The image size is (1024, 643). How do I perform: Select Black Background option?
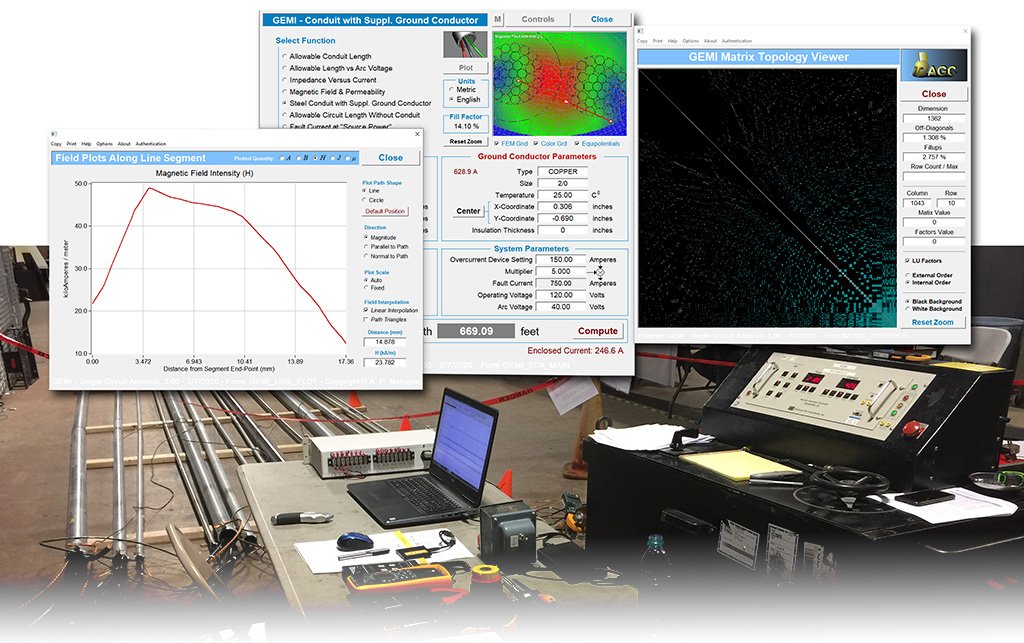click(x=908, y=302)
